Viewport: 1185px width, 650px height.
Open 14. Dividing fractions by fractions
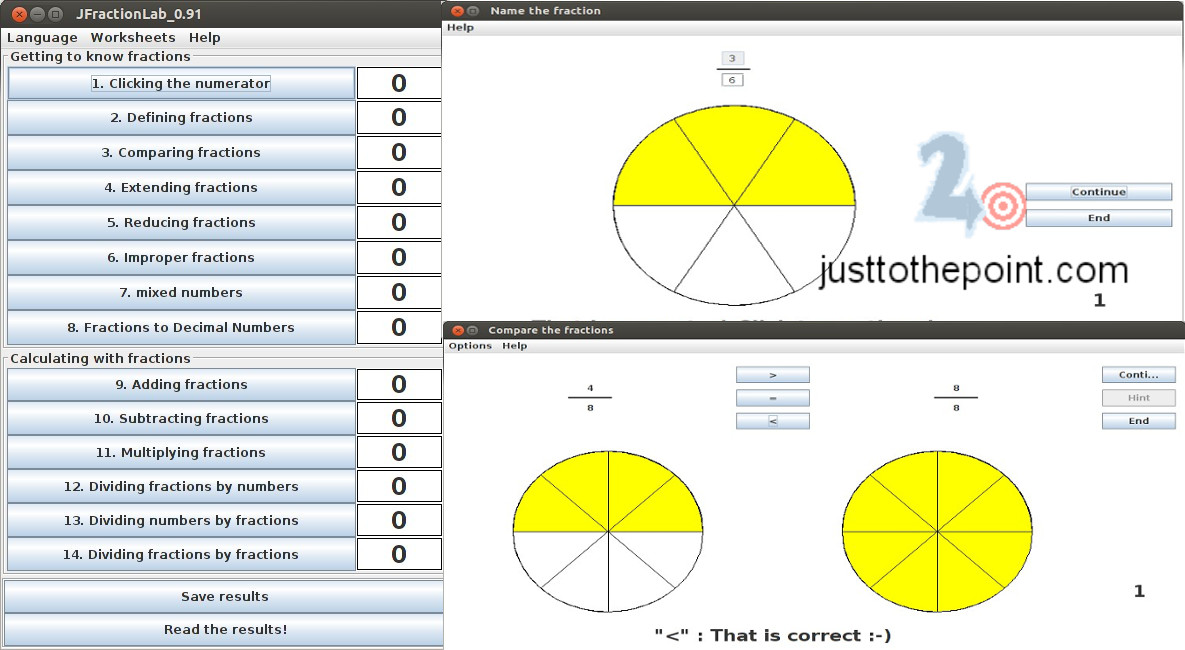click(x=181, y=555)
